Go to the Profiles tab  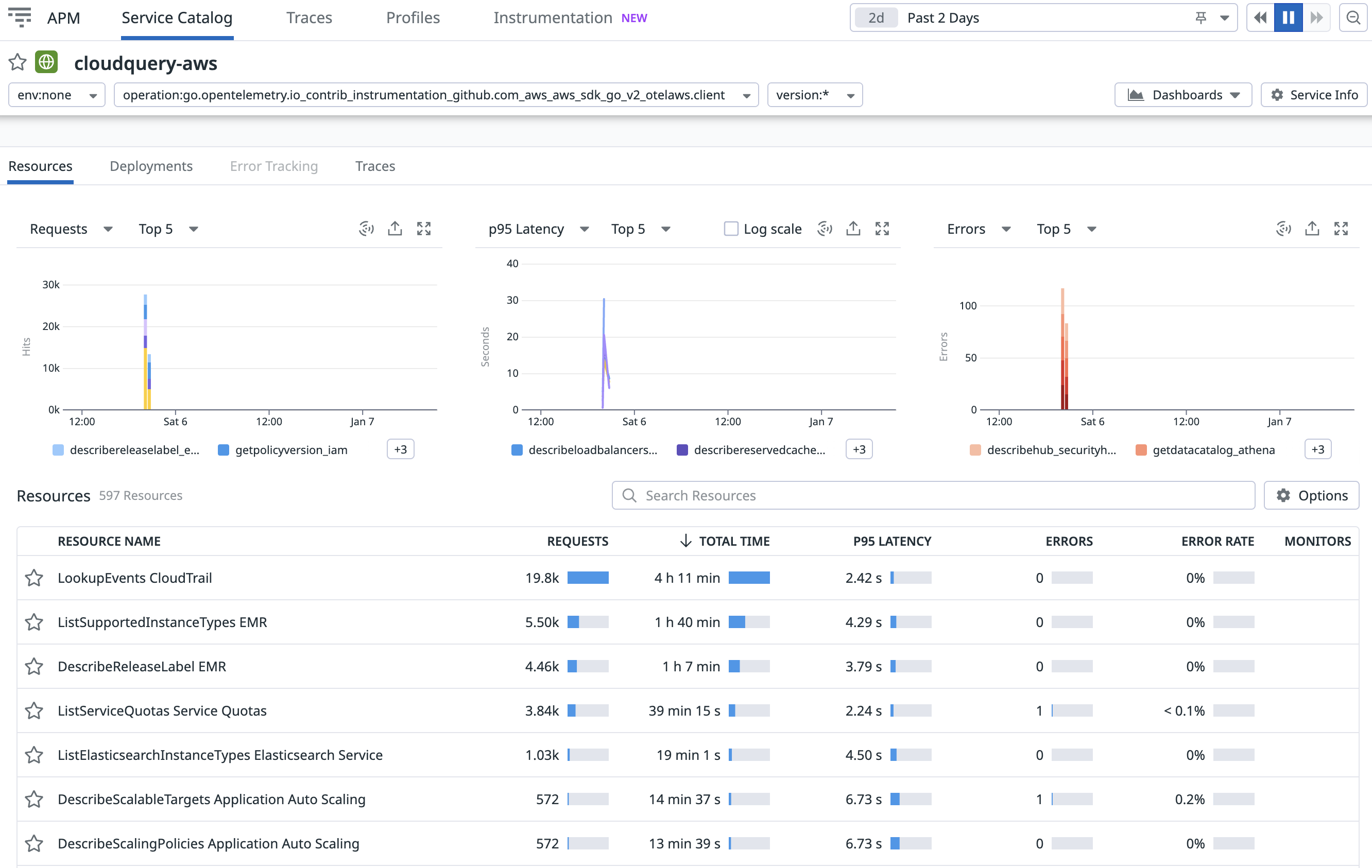[x=413, y=18]
